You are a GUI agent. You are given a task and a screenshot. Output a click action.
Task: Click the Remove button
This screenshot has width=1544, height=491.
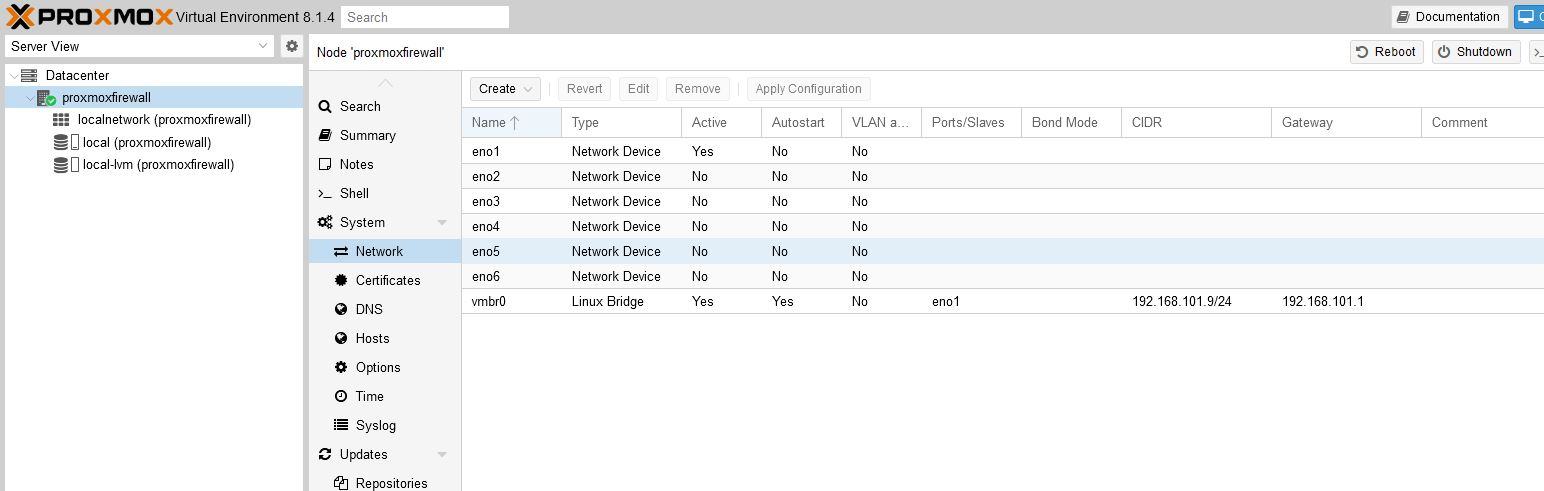point(698,89)
